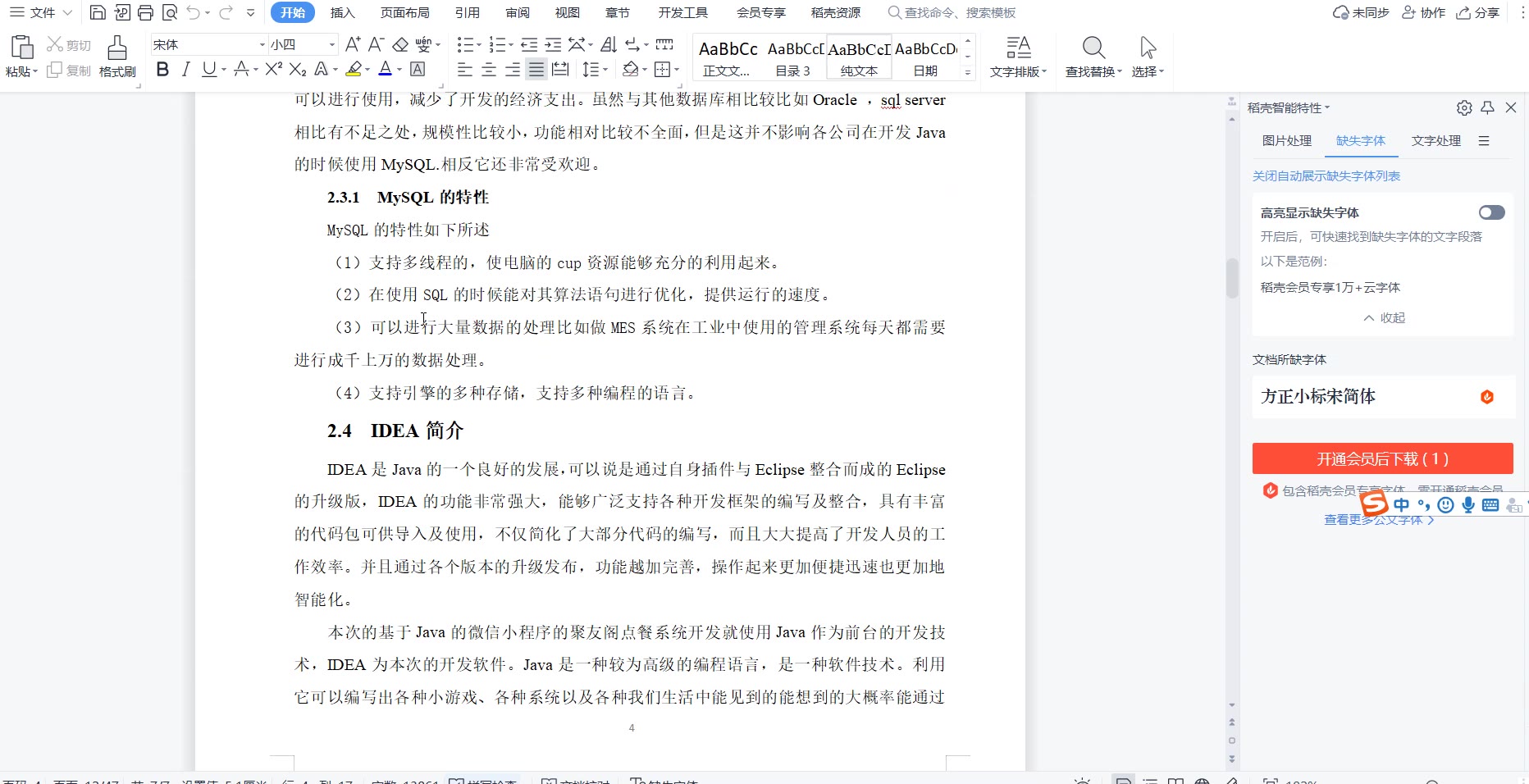Pin the 稻壳智能特性 side panel

click(x=1487, y=107)
